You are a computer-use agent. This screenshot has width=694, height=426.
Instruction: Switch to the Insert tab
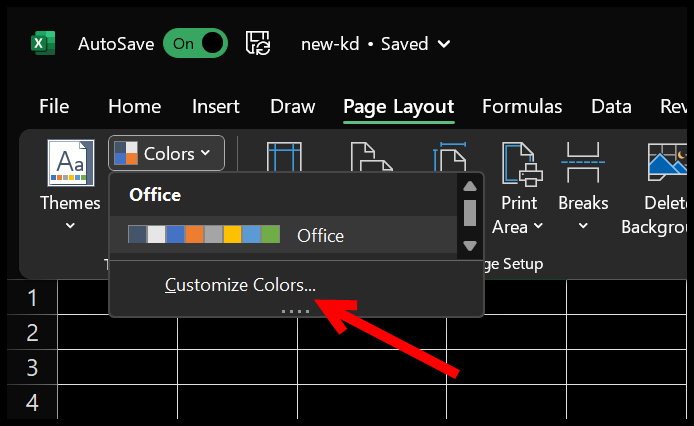(x=216, y=106)
